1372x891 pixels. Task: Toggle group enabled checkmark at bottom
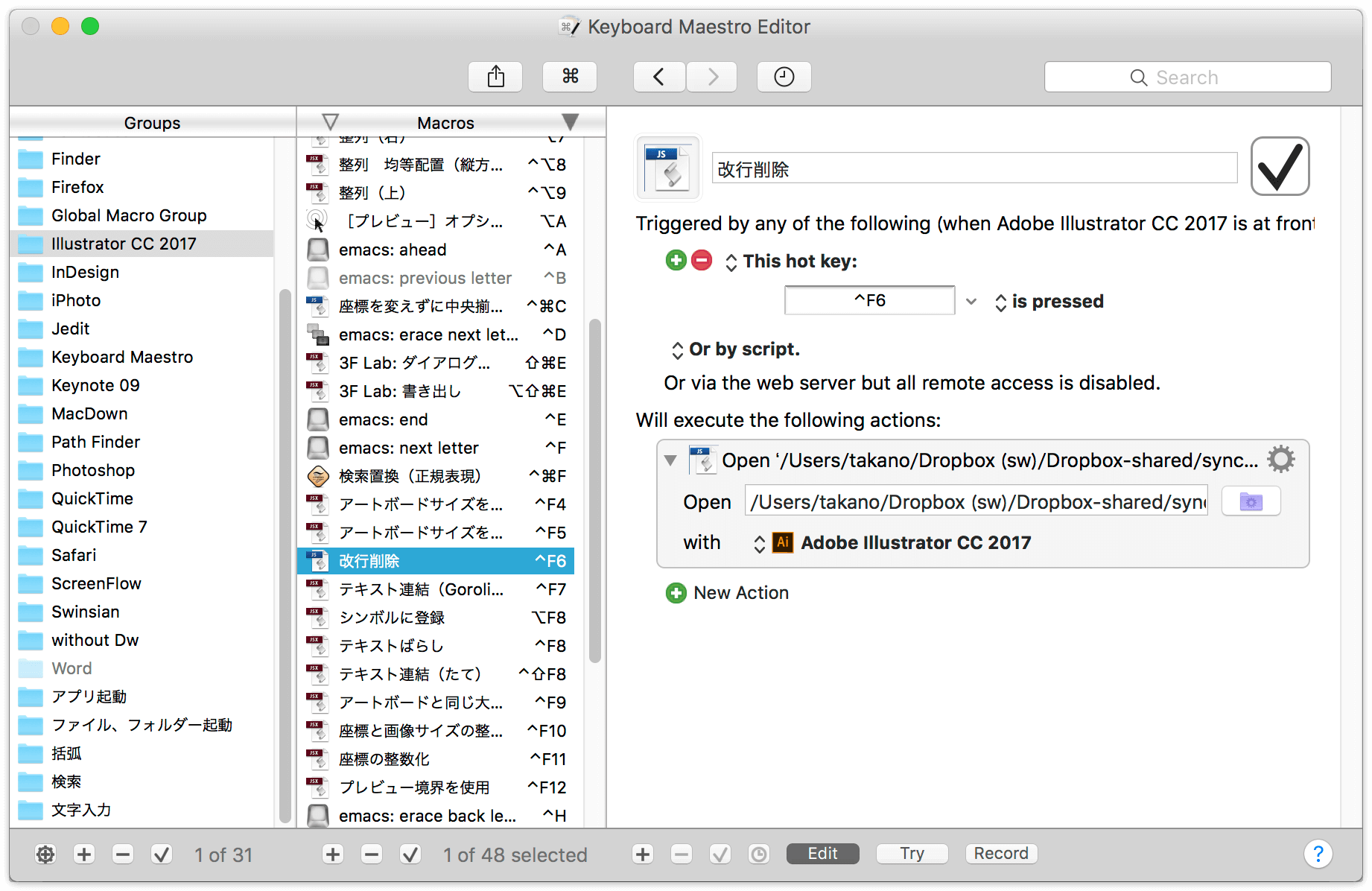(x=162, y=854)
